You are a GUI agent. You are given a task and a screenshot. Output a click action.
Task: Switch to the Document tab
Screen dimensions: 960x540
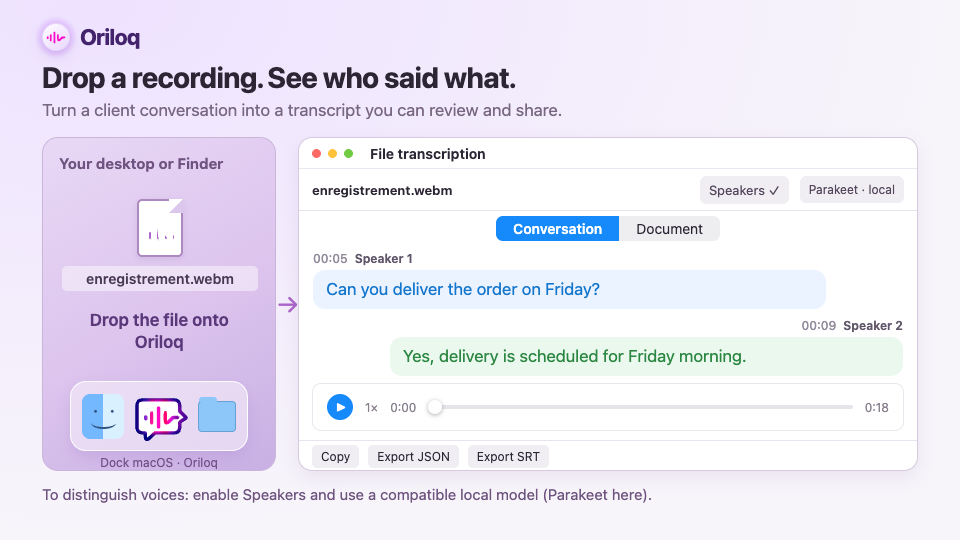(x=669, y=229)
